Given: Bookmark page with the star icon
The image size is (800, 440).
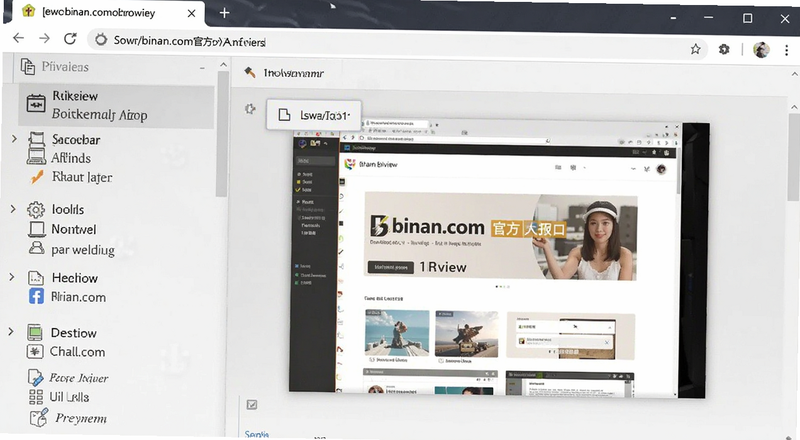Looking at the screenshot, I should [x=695, y=49].
